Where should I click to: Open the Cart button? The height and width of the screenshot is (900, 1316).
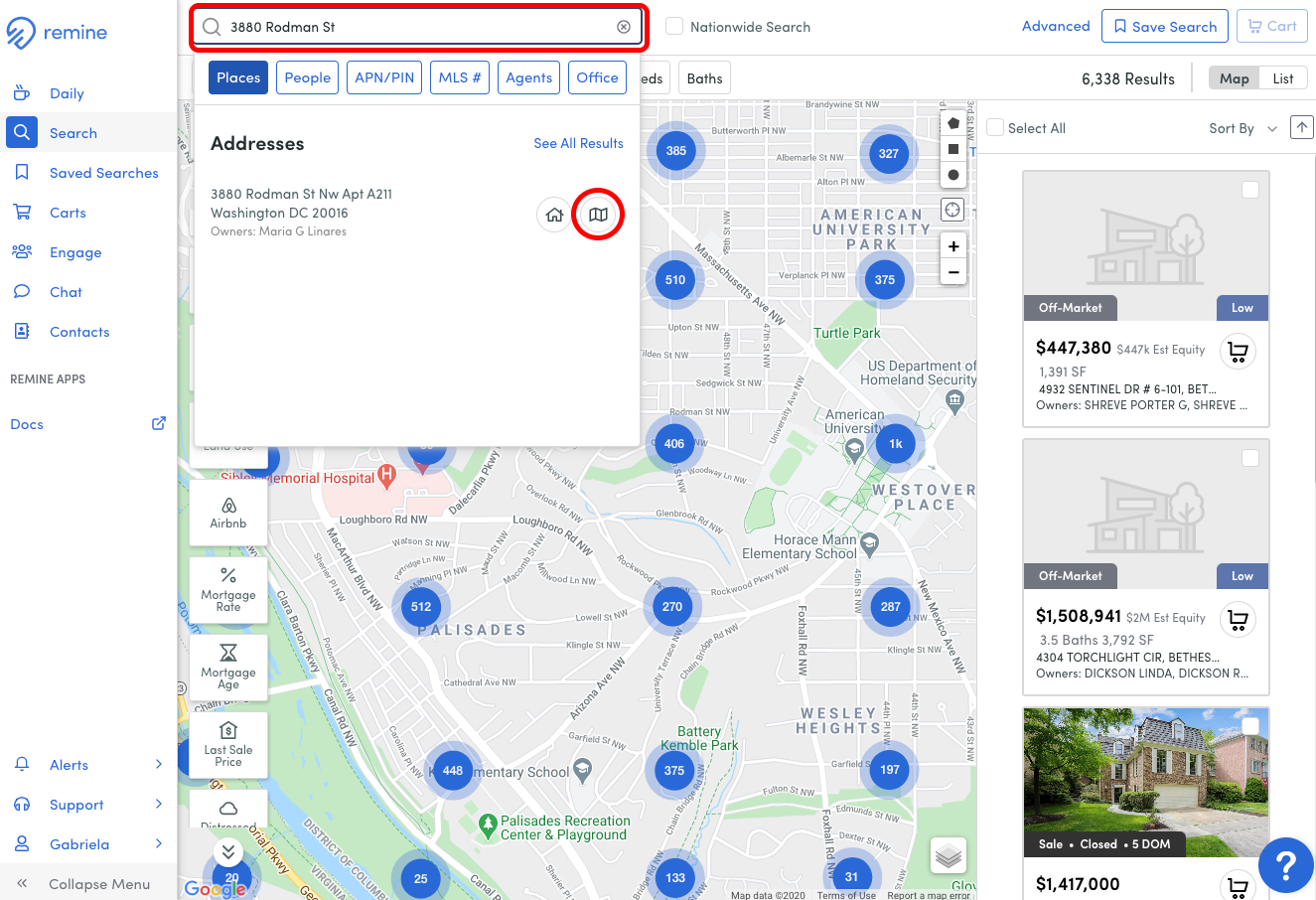[1272, 26]
